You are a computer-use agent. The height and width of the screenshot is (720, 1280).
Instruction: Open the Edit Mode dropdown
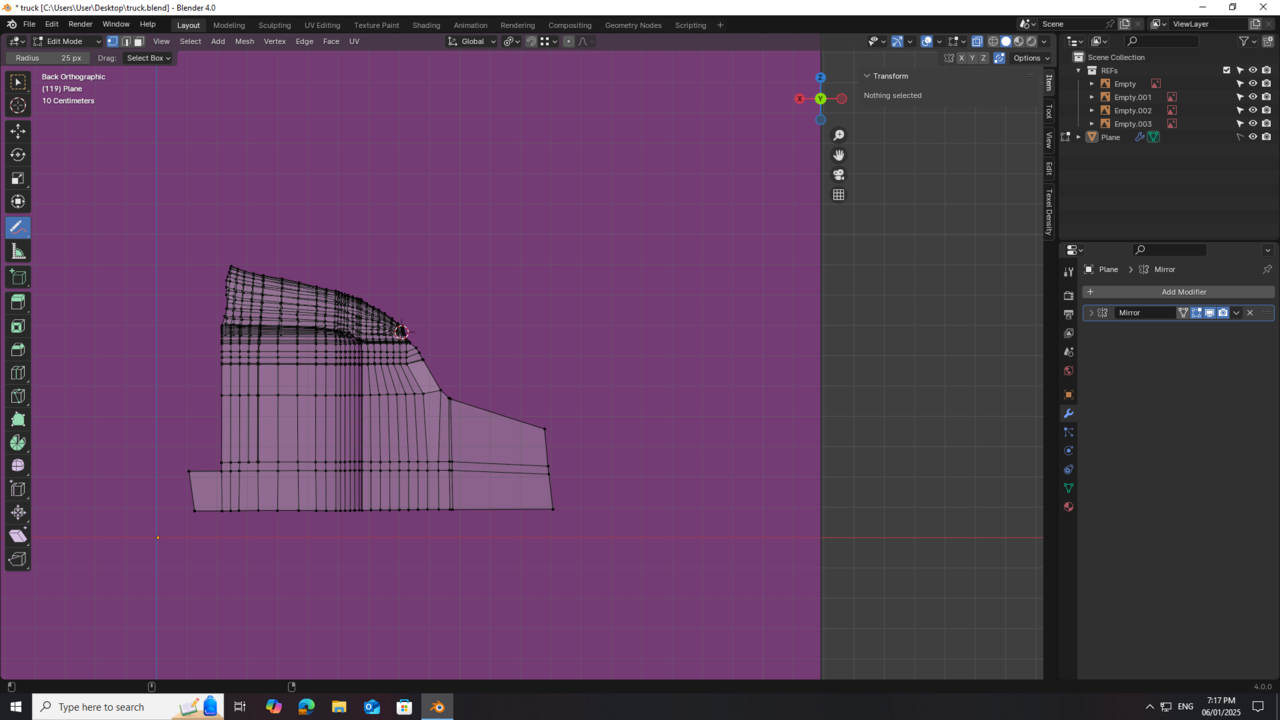(x=67, y=41)
